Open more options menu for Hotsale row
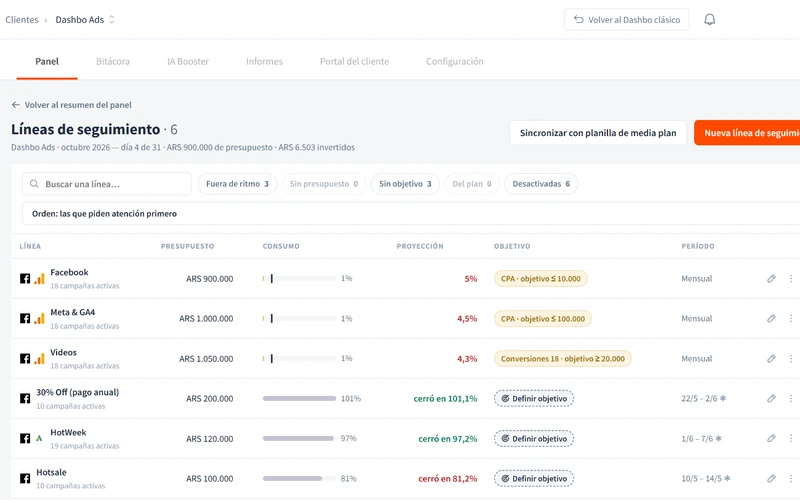The image size is (800, 500). [791, 479]
